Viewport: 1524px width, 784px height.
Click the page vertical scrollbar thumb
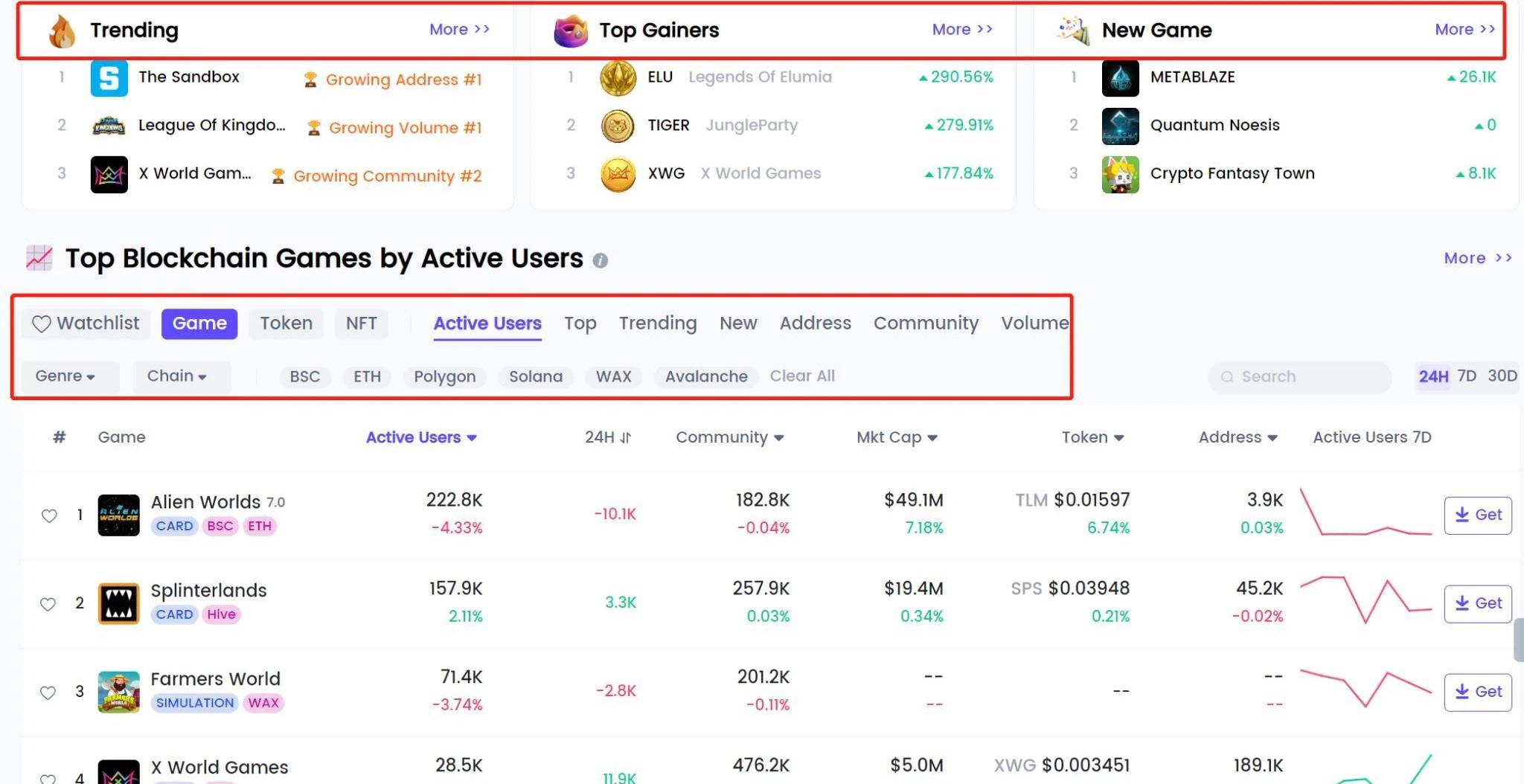[1518, 640]
